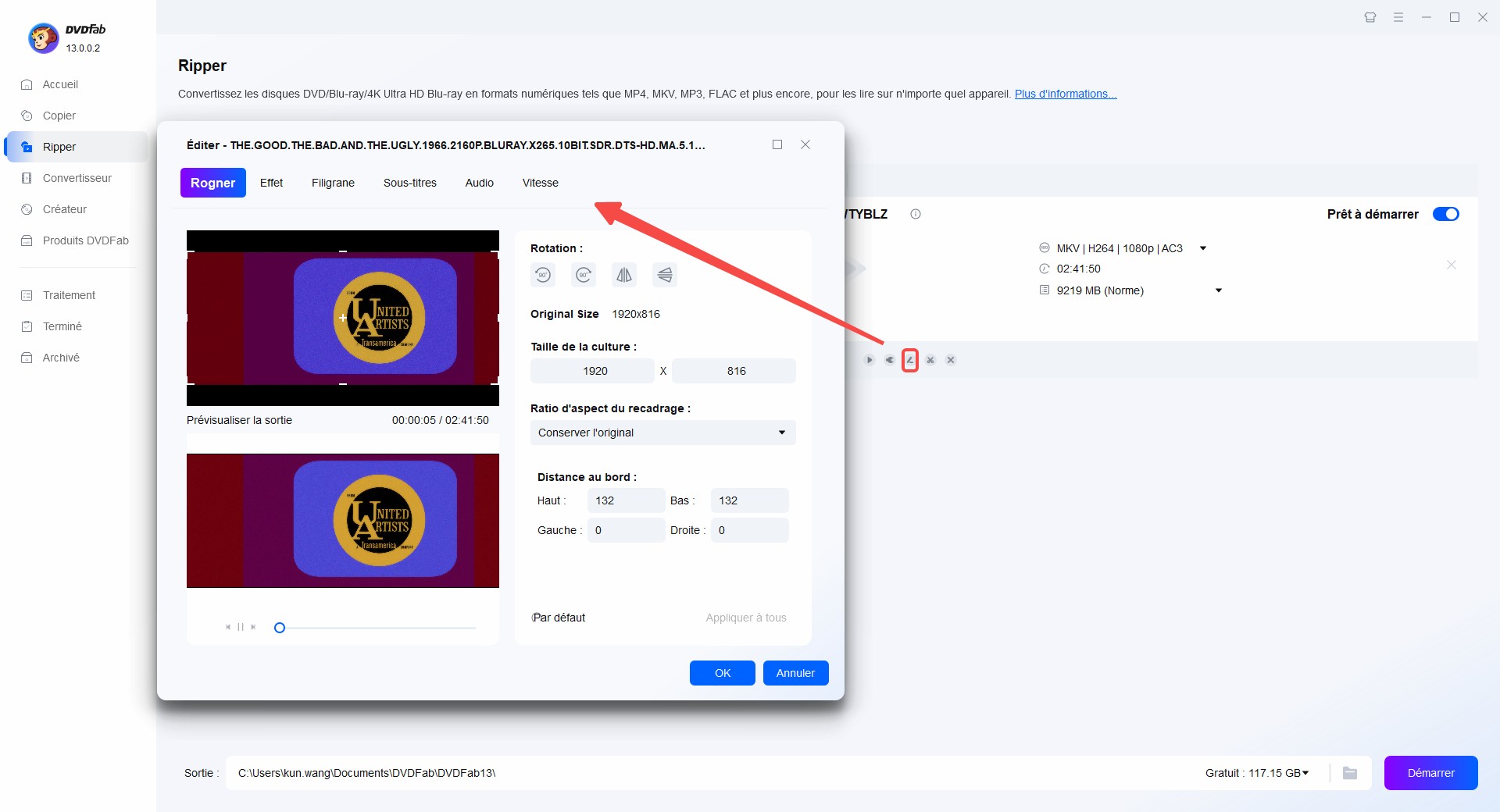Click crop width field showing 1920
This screenshot has width=1500, height=812.
point(592,371)
